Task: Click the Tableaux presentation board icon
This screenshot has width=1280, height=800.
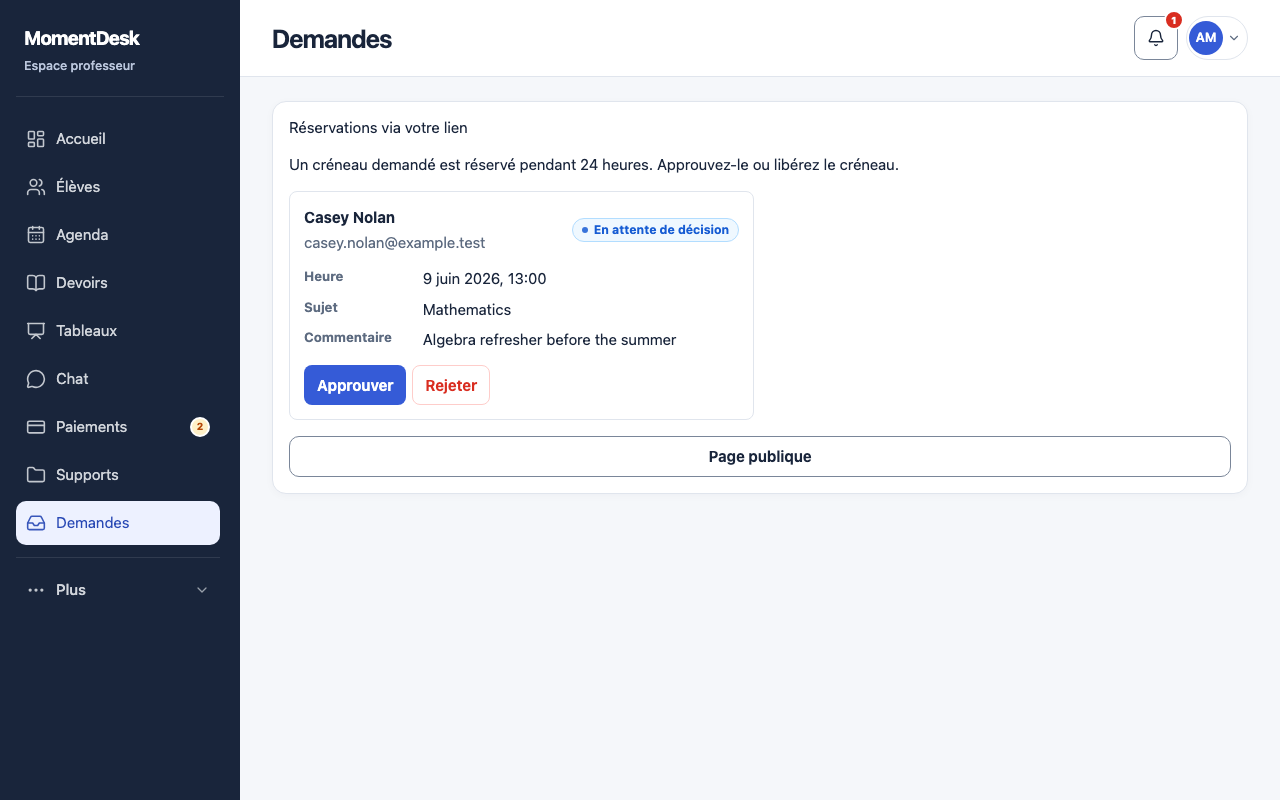Action: click(36, 331)
